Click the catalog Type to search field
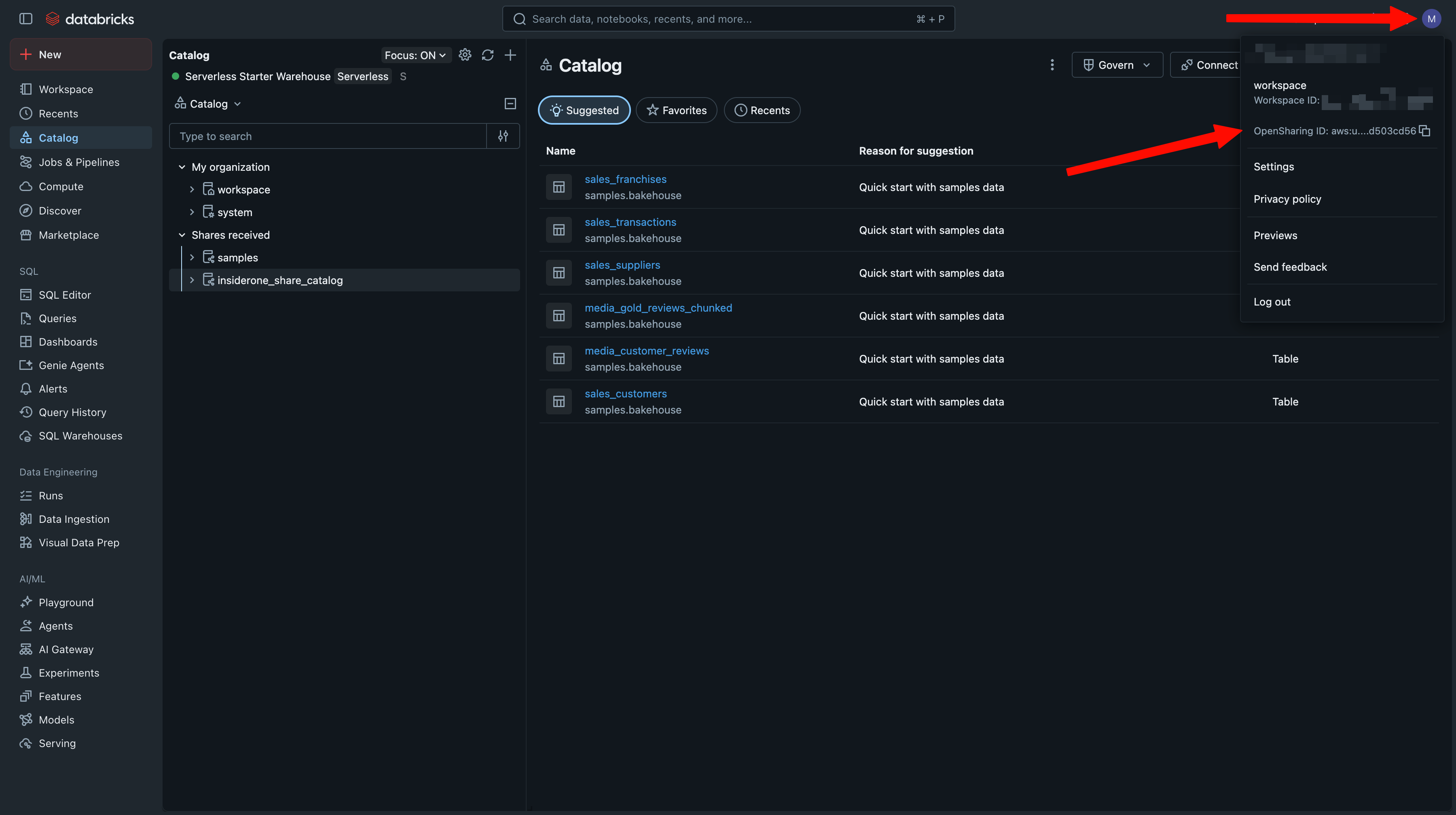 coord(328,136)
